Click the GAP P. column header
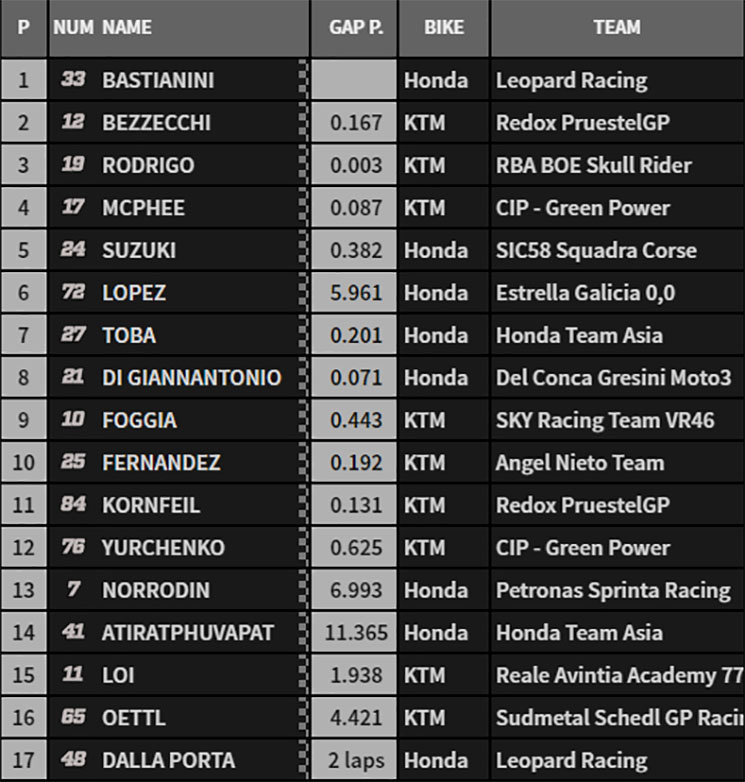 click(x=356, y=27)
